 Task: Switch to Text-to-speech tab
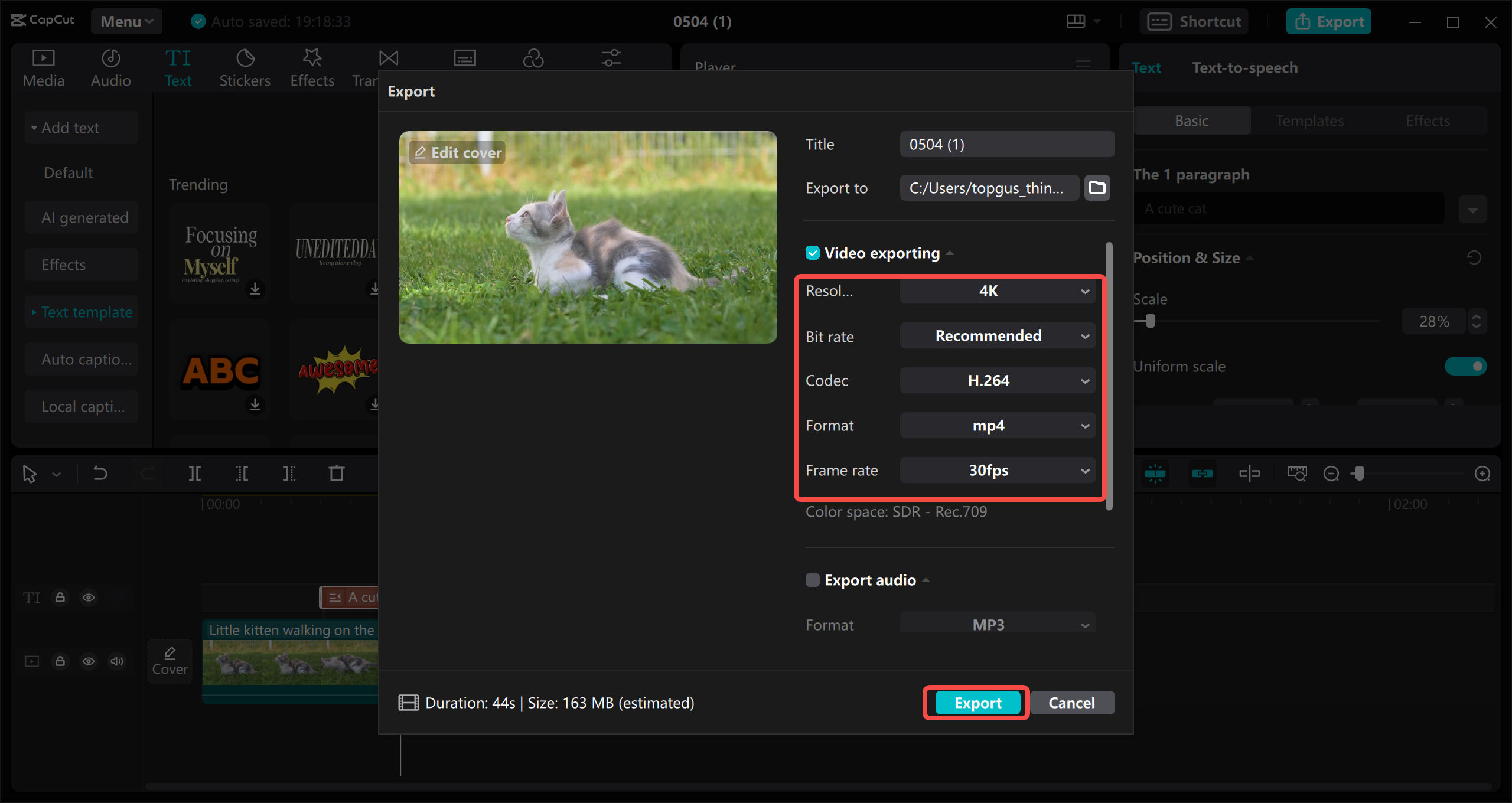pyautogui.click(x=1245, y=67)
